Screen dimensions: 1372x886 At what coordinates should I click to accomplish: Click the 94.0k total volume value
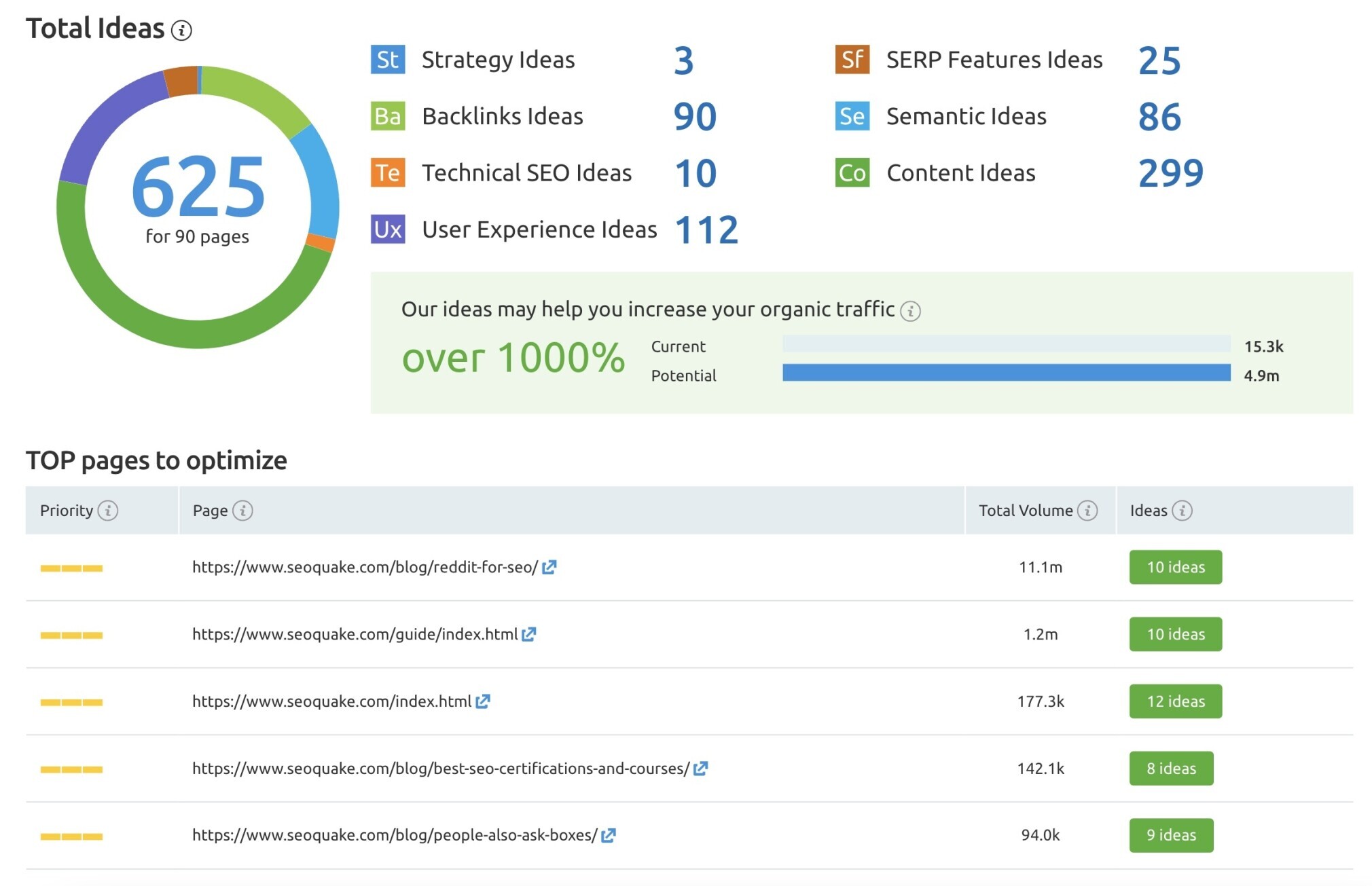(1041, 836)
